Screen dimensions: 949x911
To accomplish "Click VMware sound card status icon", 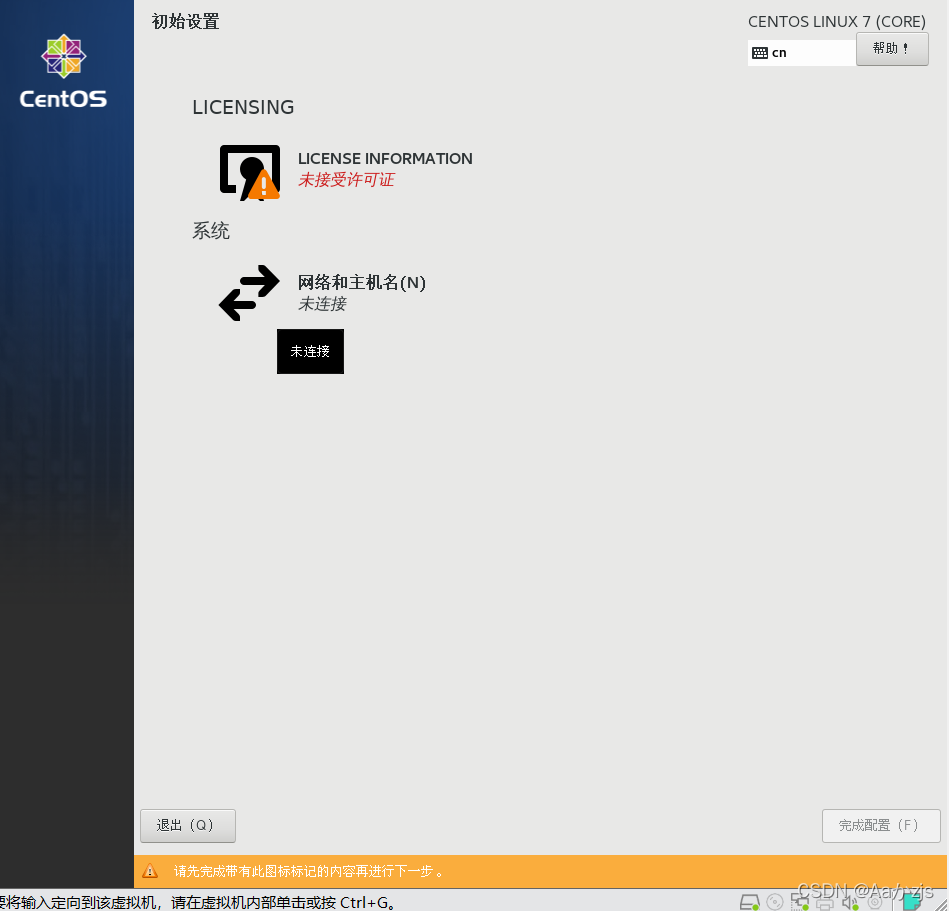I will tap(850, 902).
